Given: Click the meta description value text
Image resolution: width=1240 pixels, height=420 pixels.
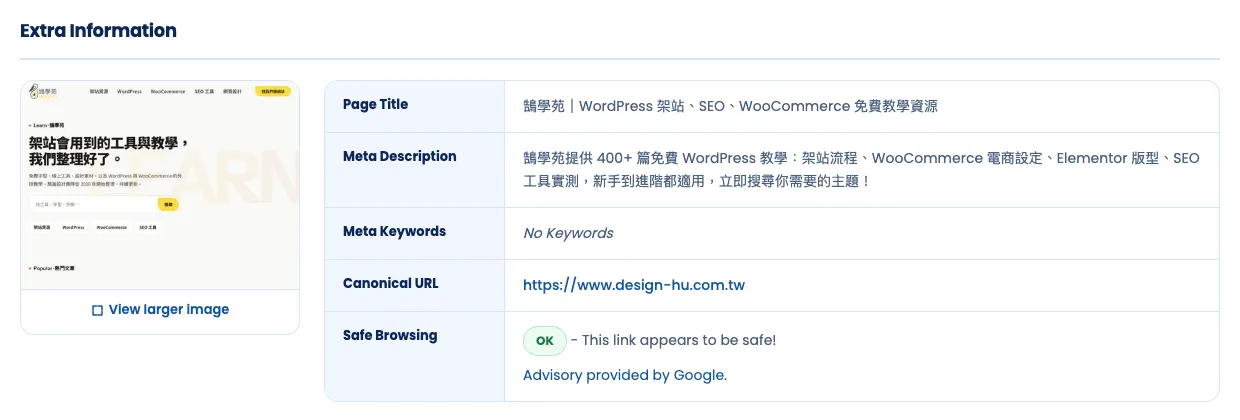Looking at the screenshot, I should coord(861,170).
